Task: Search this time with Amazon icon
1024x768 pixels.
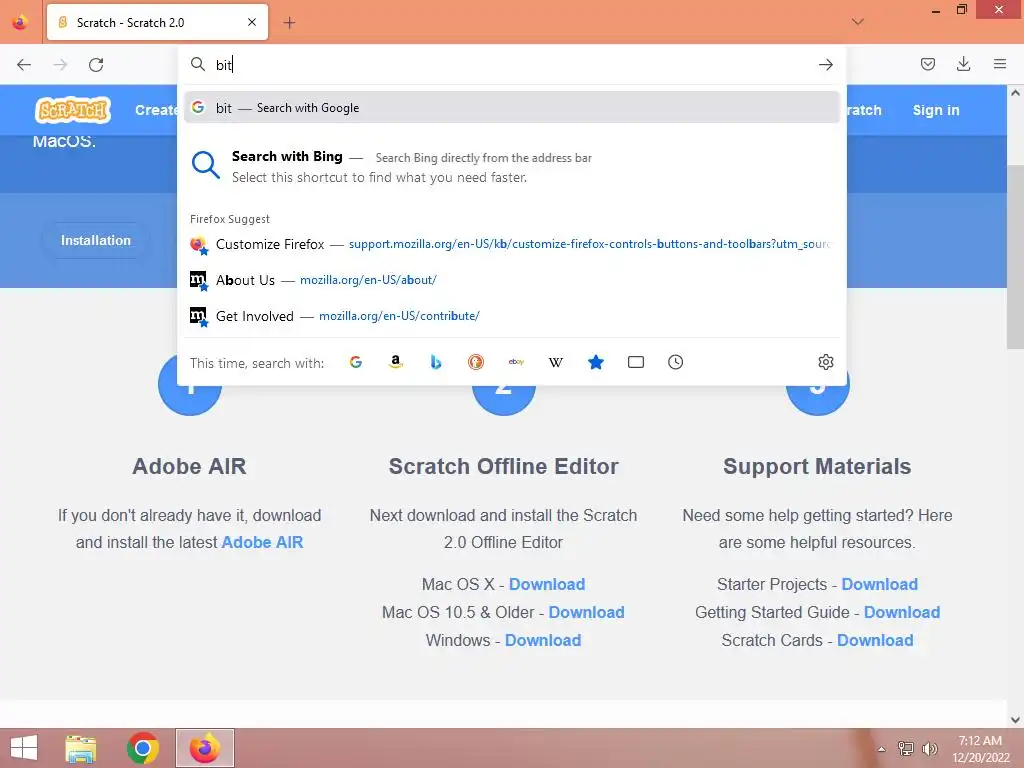Action: pyautogui.click(x=396, y=362)
